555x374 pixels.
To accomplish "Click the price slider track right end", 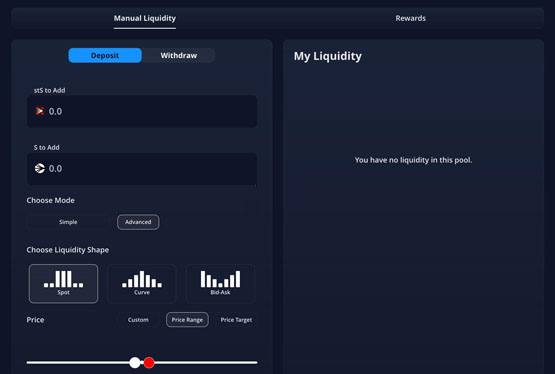I will tap(256, 362).
